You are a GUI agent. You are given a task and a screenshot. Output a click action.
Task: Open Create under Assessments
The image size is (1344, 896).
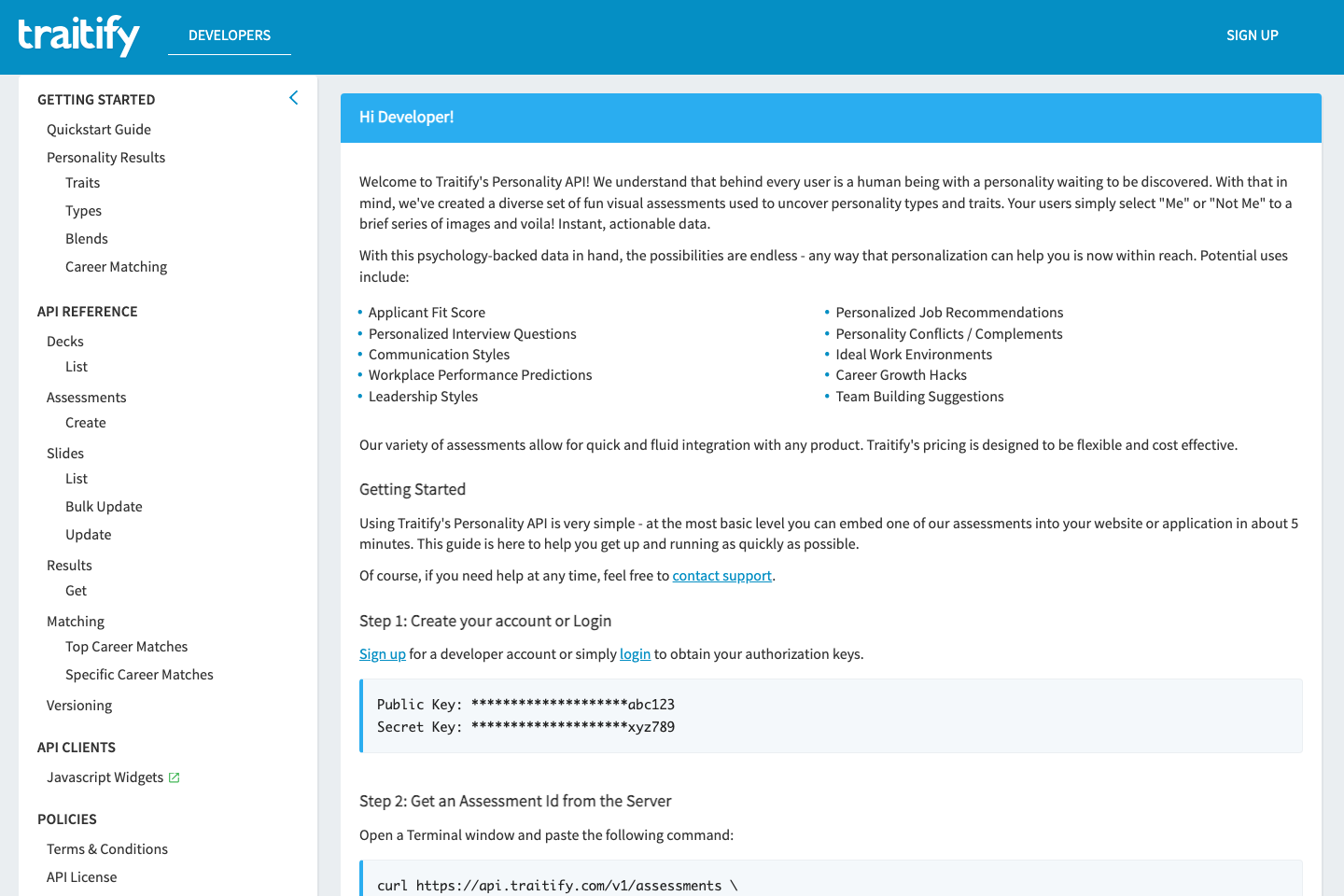point(85,422)
